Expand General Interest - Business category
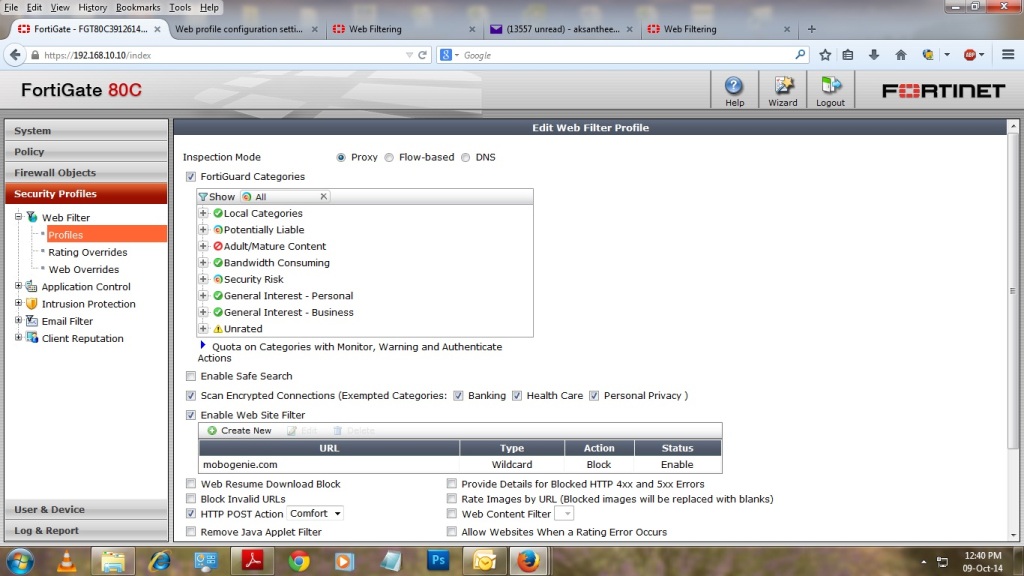Viewport: 1024px width, 576px height. point(203,312)
